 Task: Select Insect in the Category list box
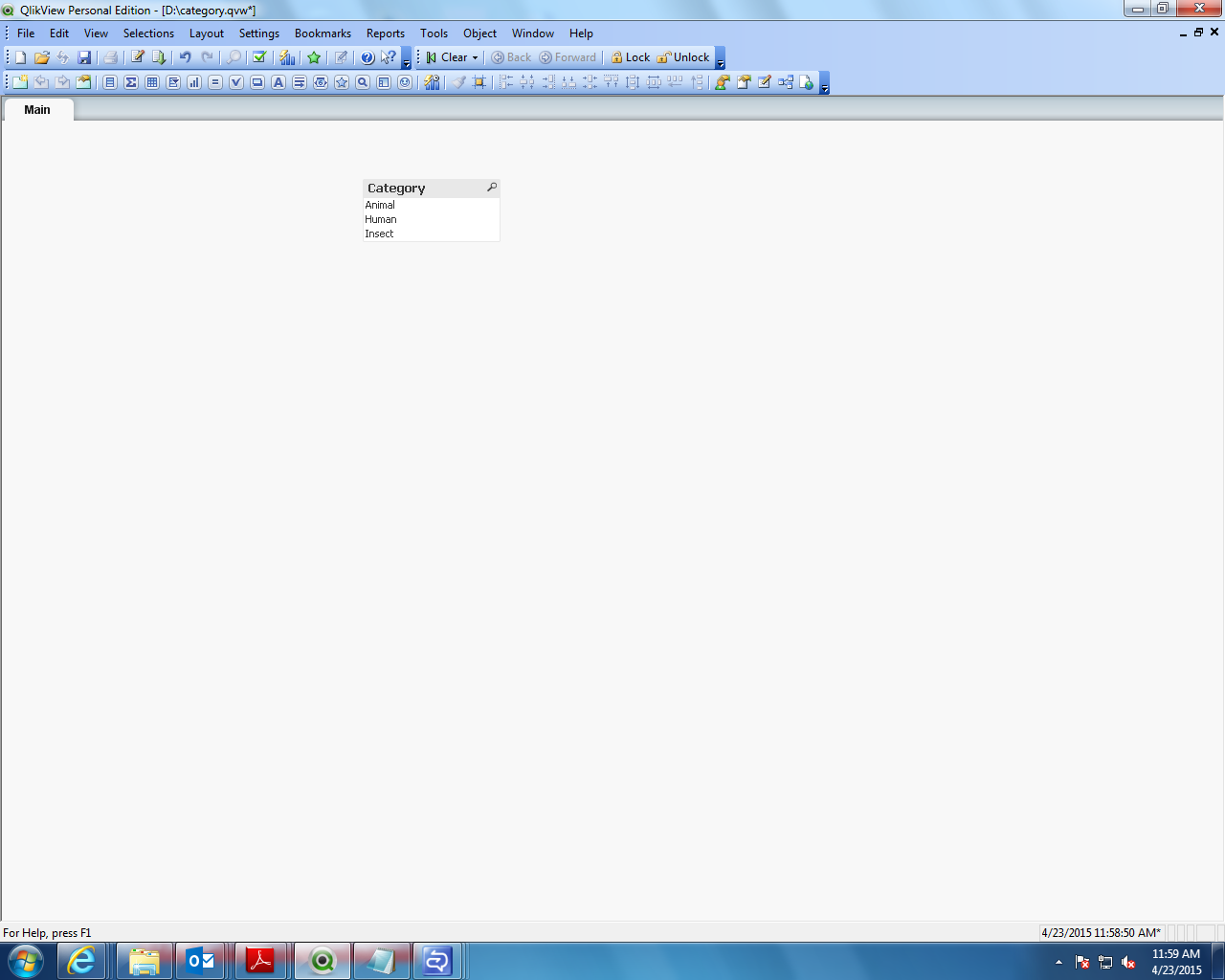pos(432,234)
